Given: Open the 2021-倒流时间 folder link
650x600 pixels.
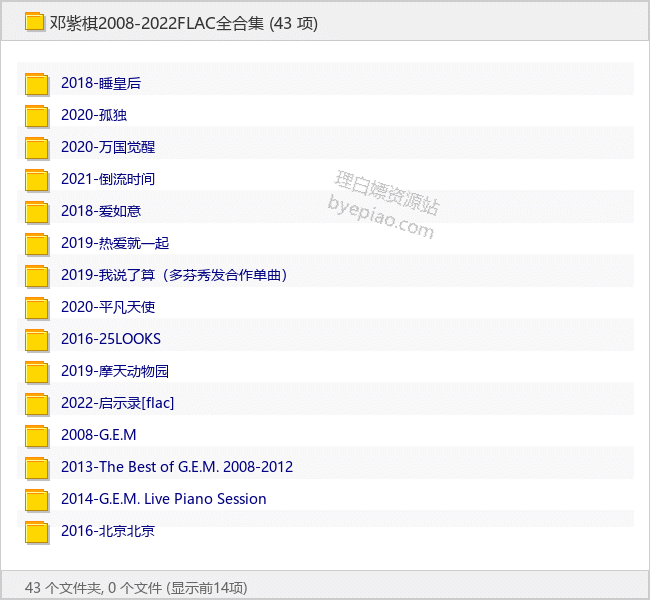Looking at the screenshot, I should [x=108, y=179].
